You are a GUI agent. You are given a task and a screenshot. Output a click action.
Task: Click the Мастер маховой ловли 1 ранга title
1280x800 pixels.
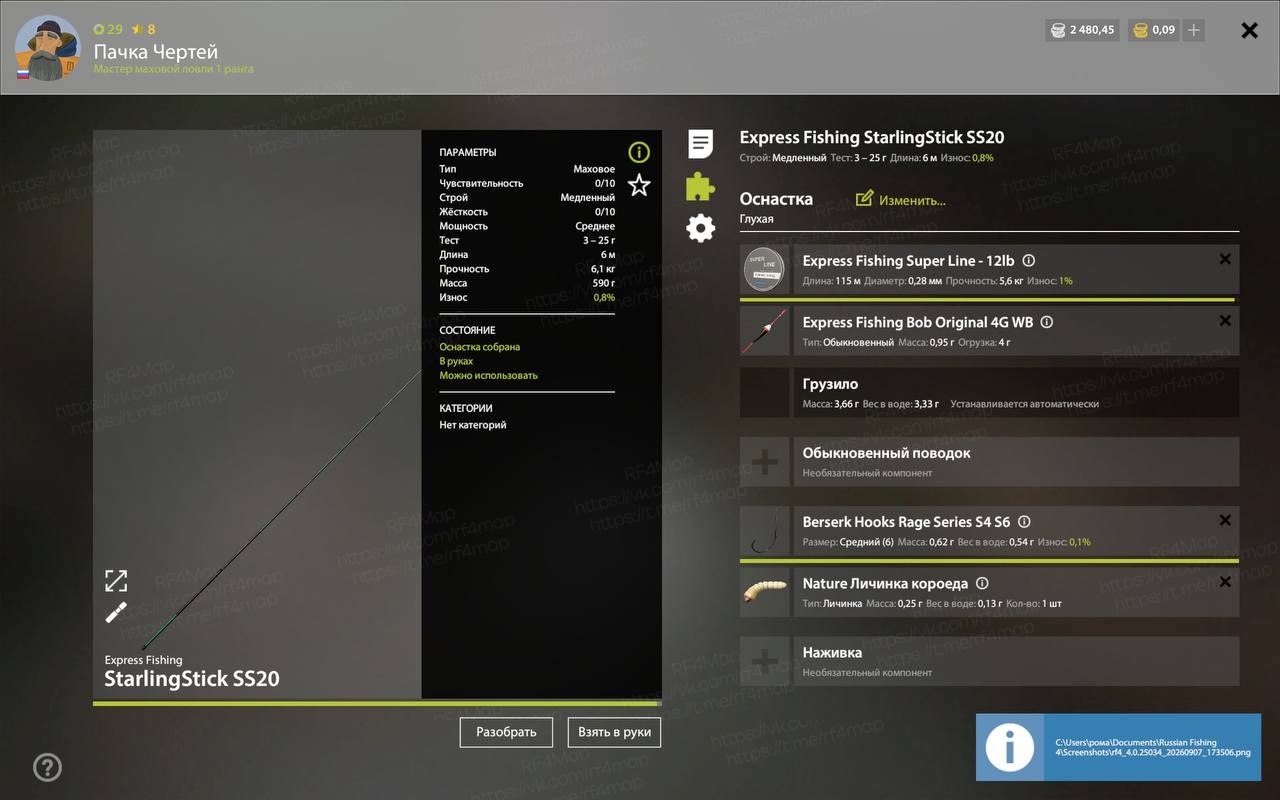click(x=173, y=69)
